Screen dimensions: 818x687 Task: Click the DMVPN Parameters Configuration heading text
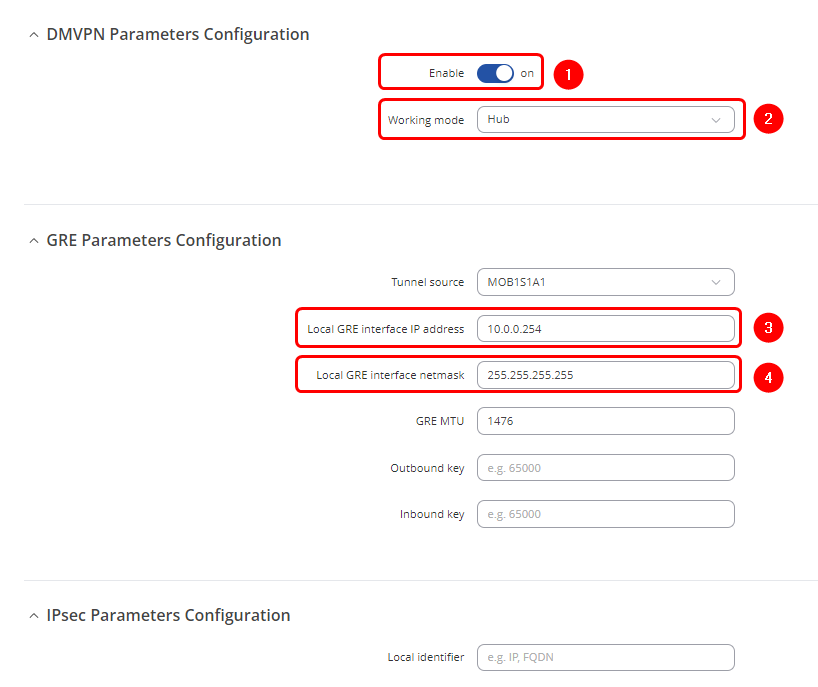coord(178,35)
